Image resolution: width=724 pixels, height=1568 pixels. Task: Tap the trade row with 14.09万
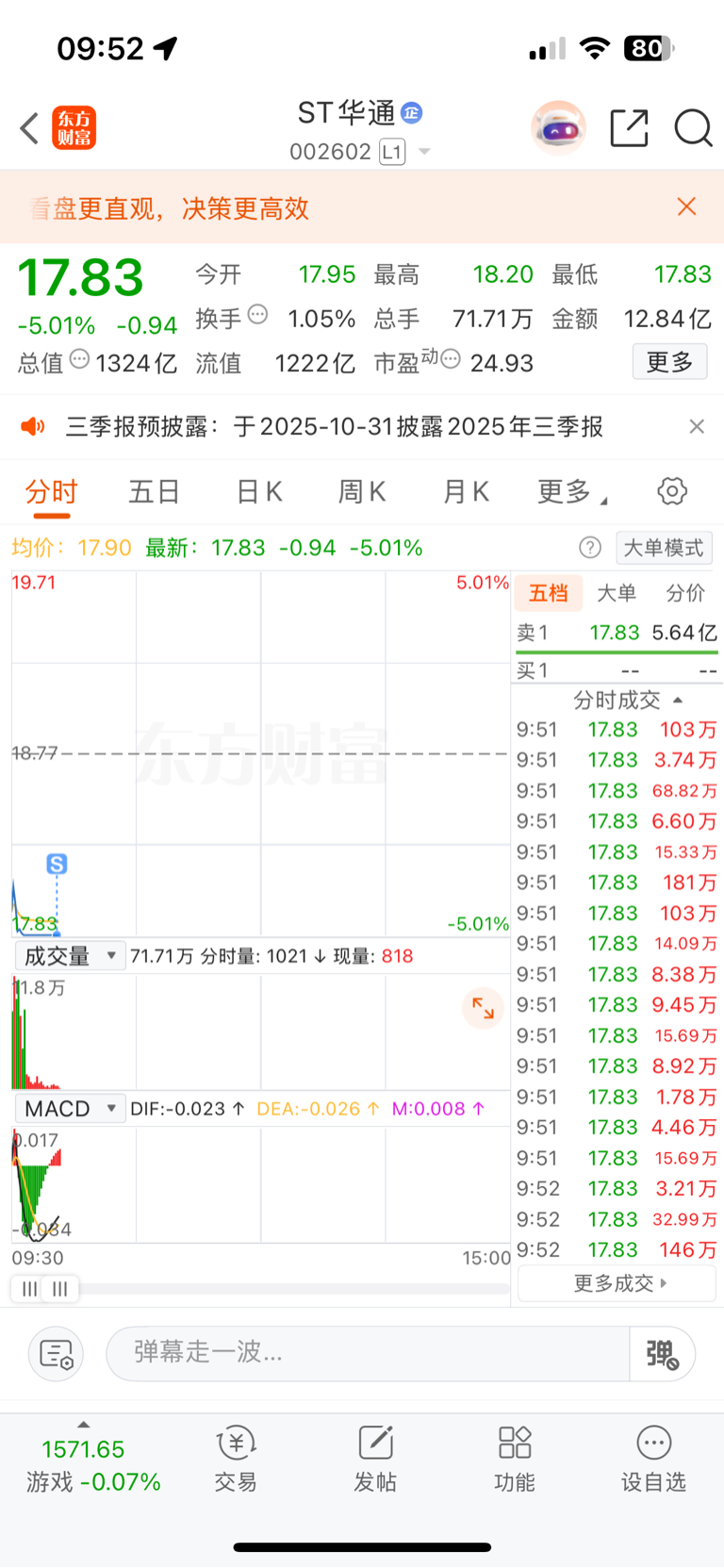coord(617,944)
